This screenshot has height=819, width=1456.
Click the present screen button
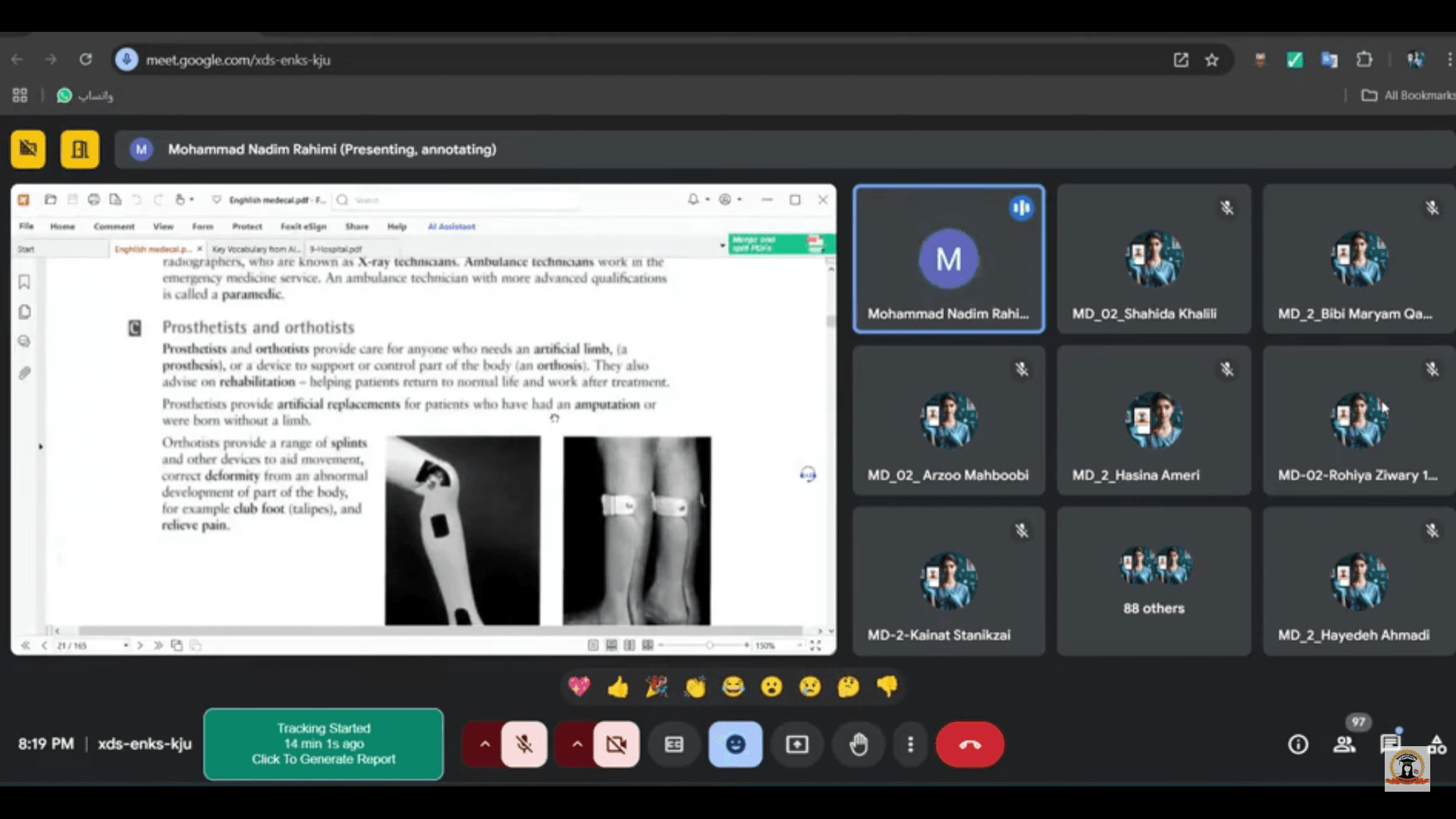pos(796,745)
